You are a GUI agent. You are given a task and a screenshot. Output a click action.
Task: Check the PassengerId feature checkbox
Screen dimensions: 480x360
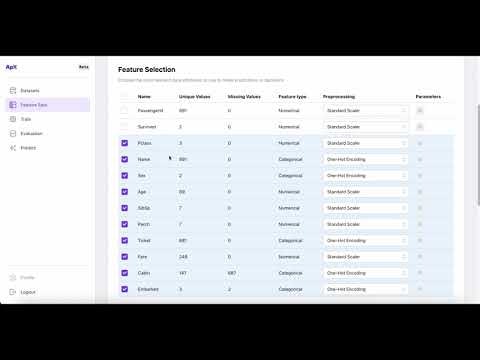click(124, 110)
